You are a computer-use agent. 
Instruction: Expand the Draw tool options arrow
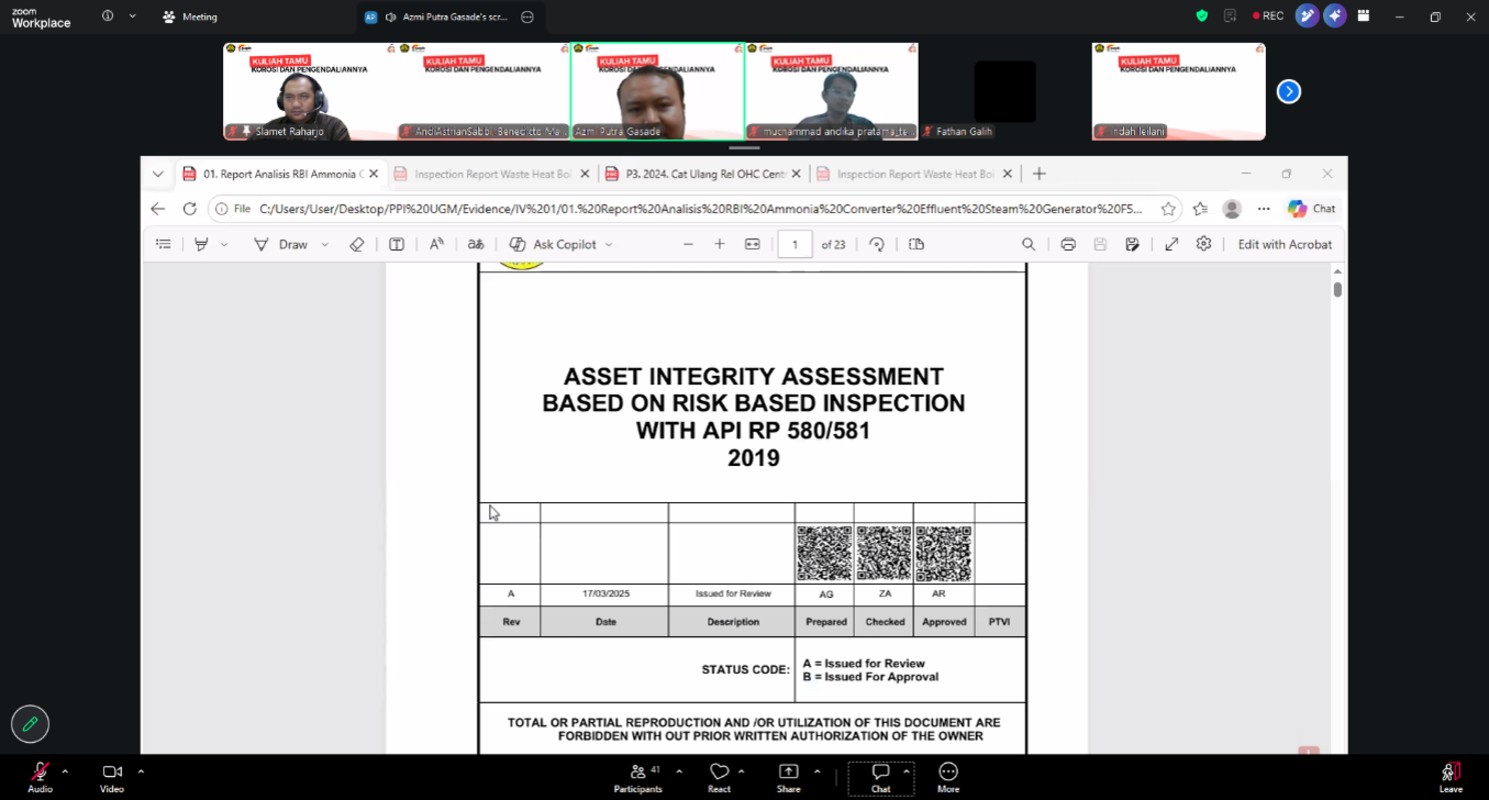(x=325, y=245)
